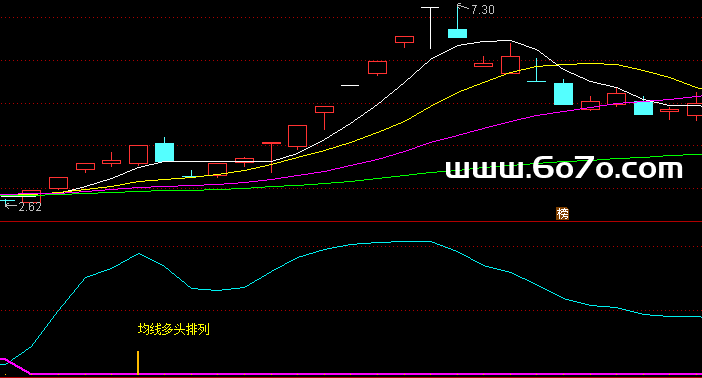Select the red T-shaped candlestick touching the white line
The height and width of the screenshot is (378, 702).
tap(271, 157)
